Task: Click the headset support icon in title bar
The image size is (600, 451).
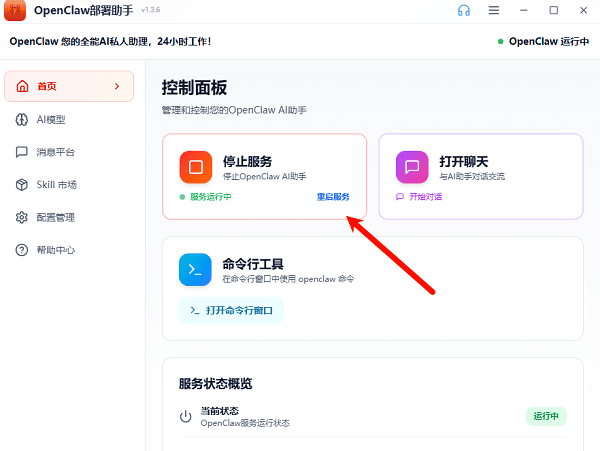Action: tap(464, 10)
